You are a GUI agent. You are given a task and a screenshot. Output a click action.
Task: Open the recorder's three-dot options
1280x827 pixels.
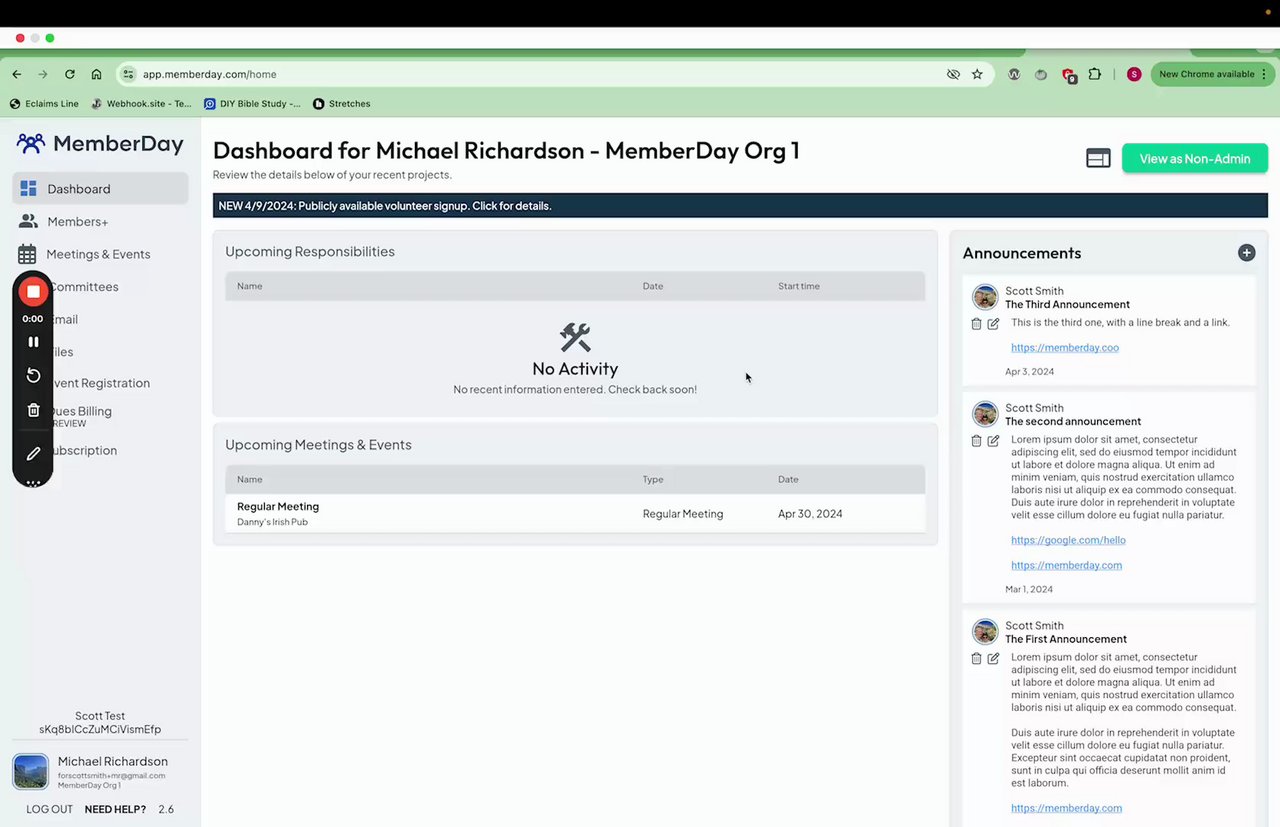[x=33, y=483]
